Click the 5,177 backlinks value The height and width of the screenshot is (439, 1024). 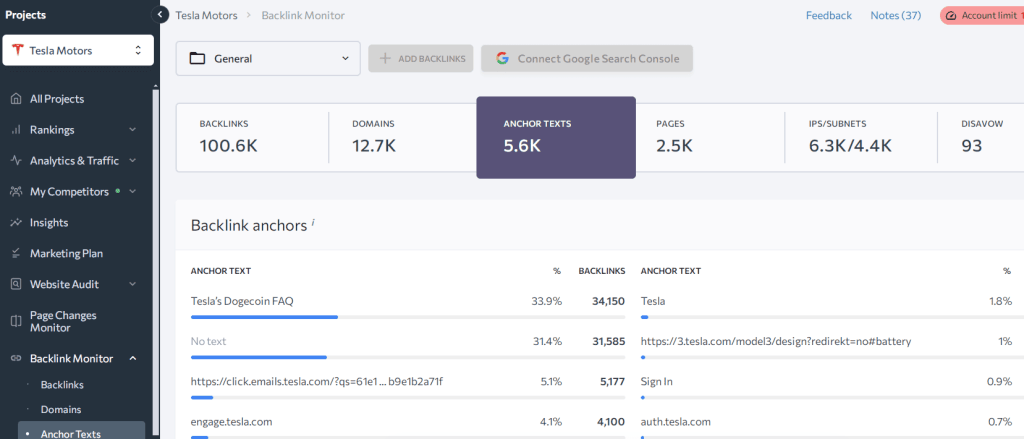pos(612,382)
